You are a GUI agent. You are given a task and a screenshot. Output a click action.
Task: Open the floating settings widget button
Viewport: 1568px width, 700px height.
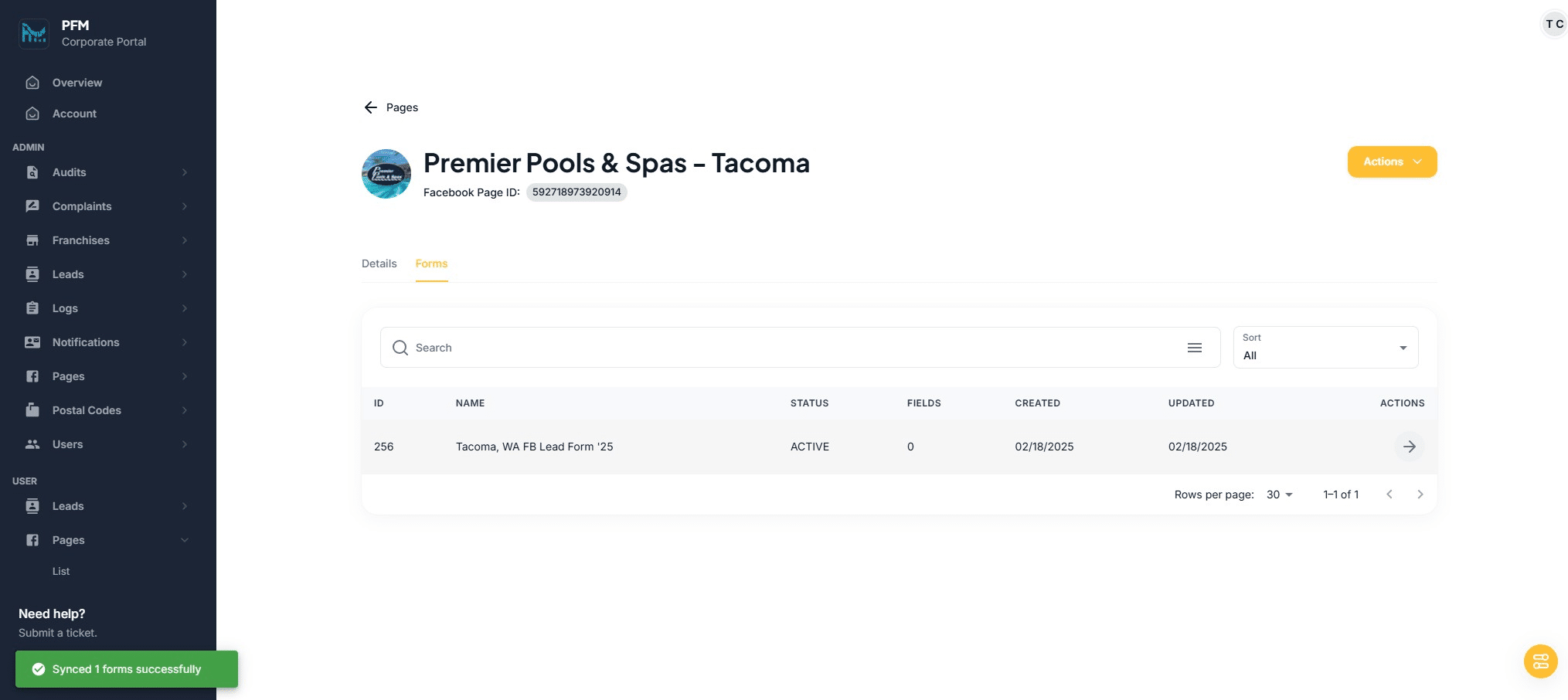pyautogui.click(x=1540, y=661)
